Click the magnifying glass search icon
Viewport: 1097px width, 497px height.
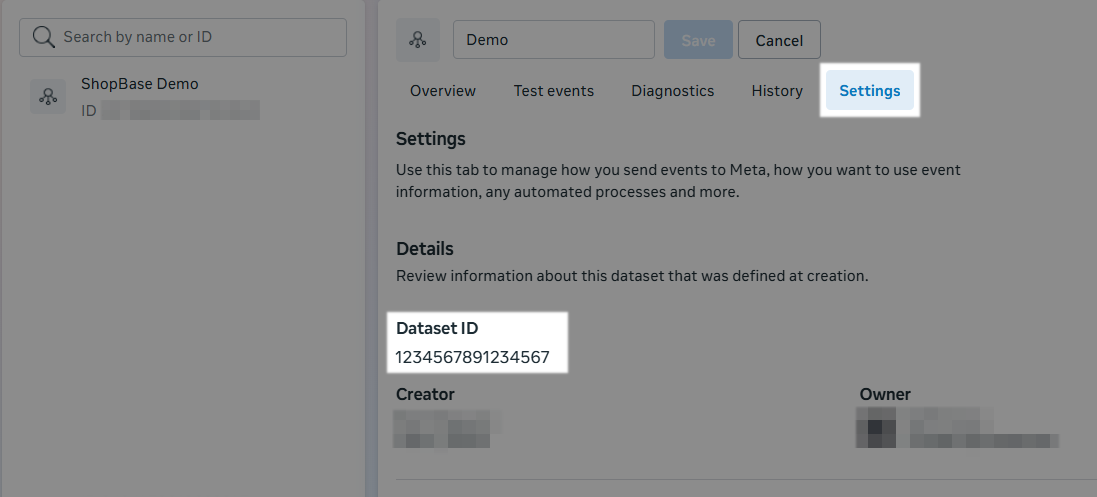(43, 37)
